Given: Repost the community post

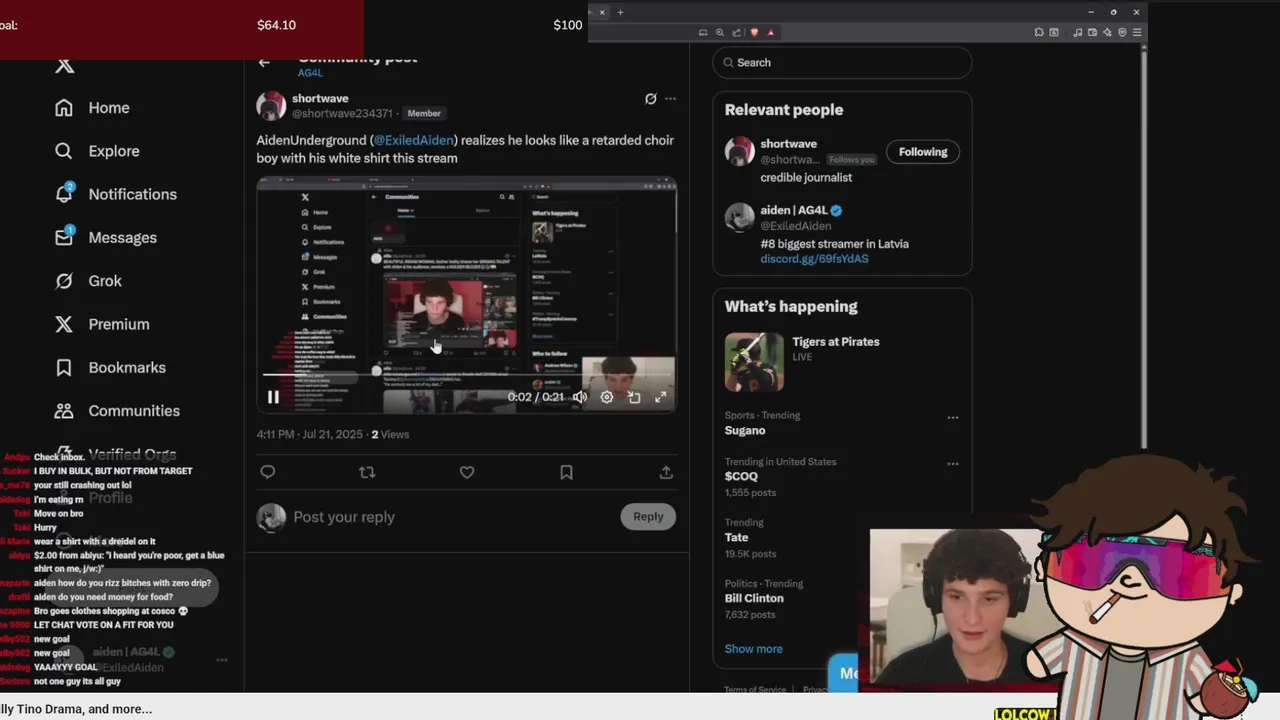Looking at the screenshot, I should pos(367,472).
